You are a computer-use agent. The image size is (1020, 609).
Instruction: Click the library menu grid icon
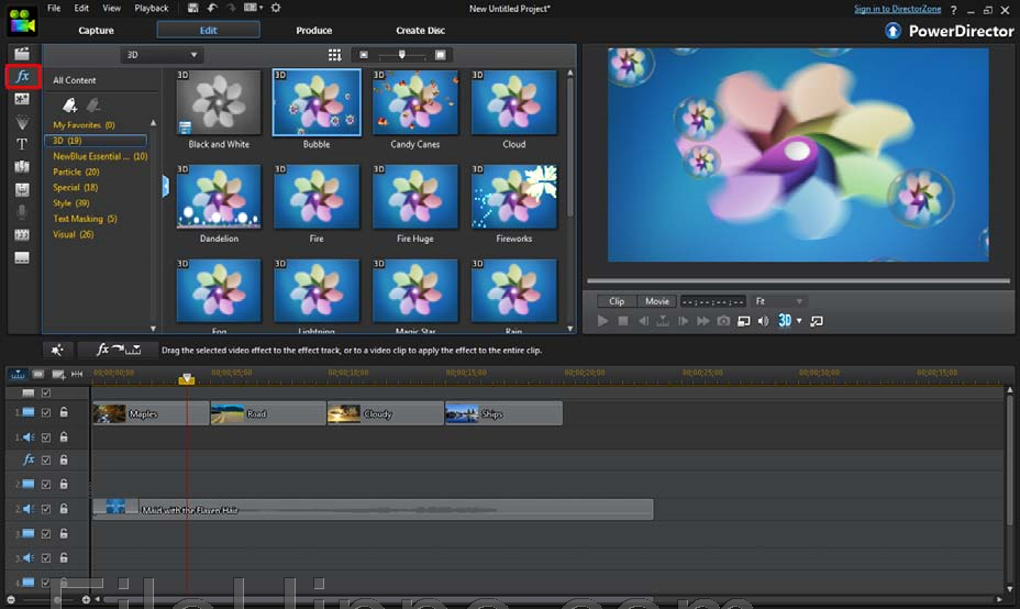(x=334, y=55)
